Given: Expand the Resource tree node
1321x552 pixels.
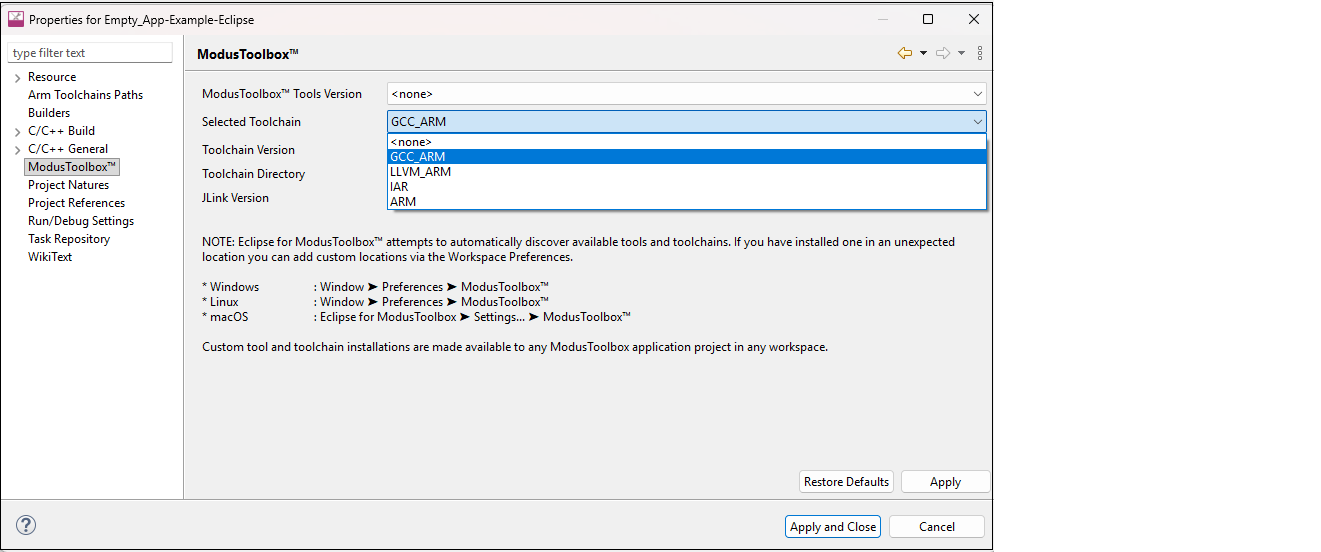Looking at the screenshot, I should click(17, 77).
